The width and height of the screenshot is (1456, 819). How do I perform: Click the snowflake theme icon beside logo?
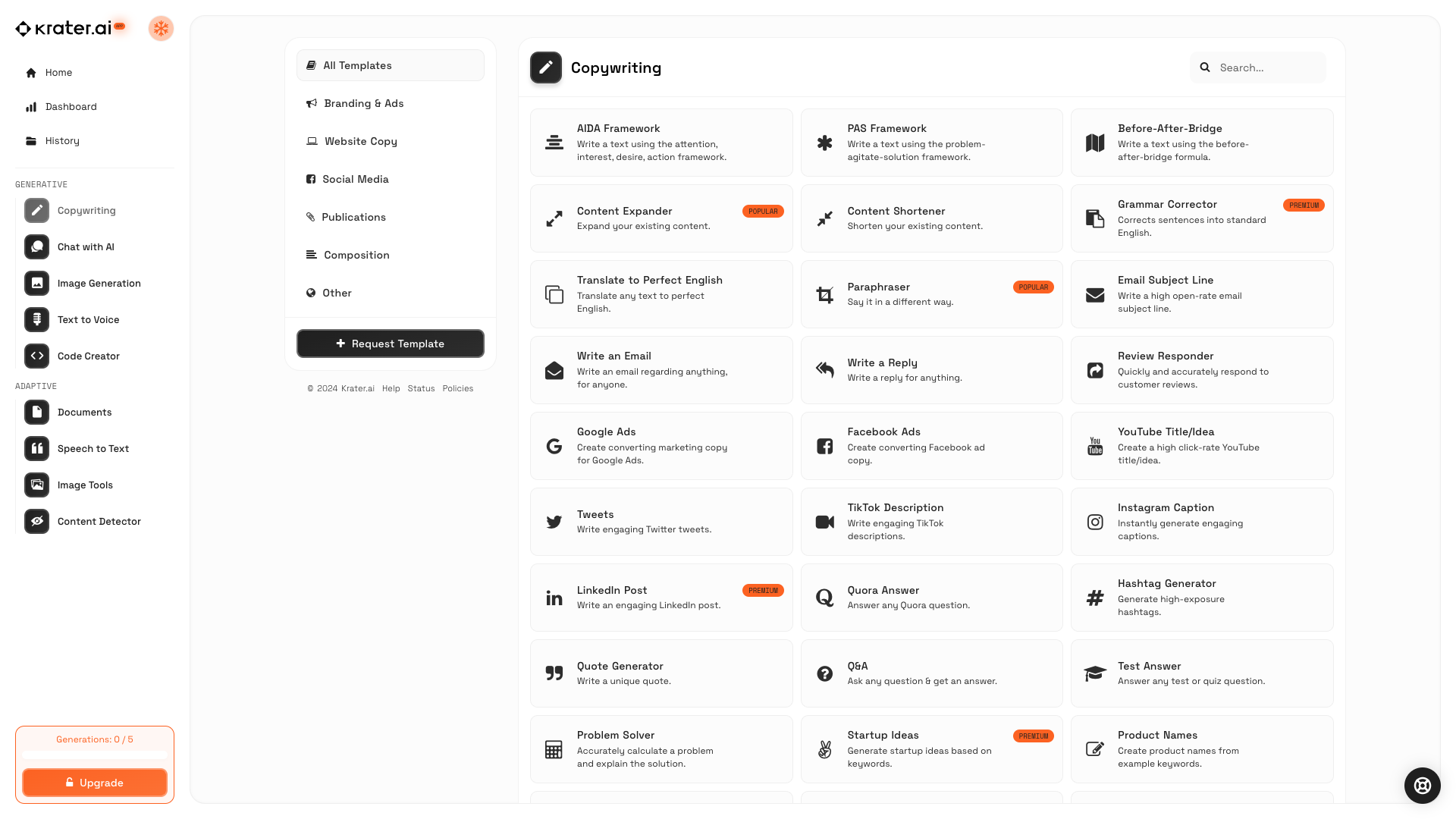click(x=161, y=29)
